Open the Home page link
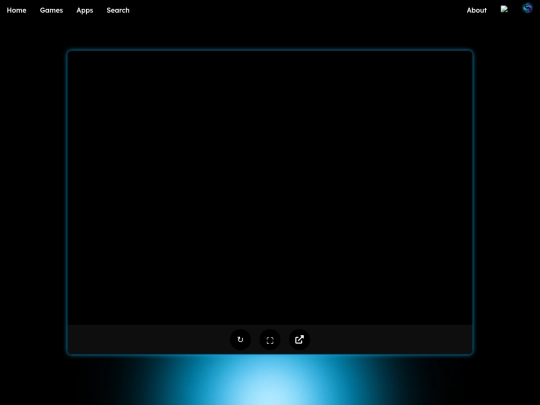Screen dimensions: 540x405 tap(17, 10)
